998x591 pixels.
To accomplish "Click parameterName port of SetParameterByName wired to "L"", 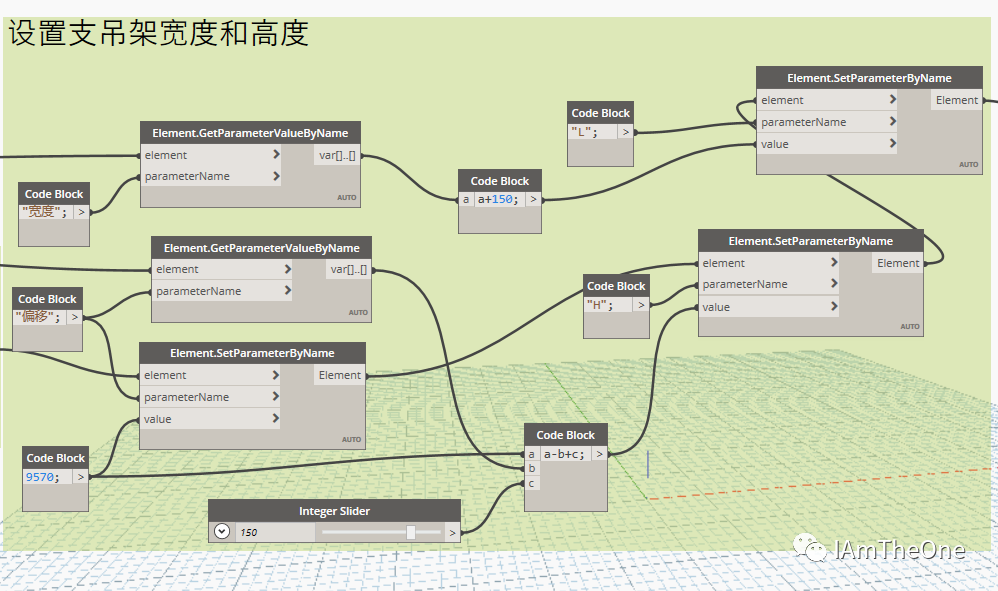I will (x=827, y=122).
